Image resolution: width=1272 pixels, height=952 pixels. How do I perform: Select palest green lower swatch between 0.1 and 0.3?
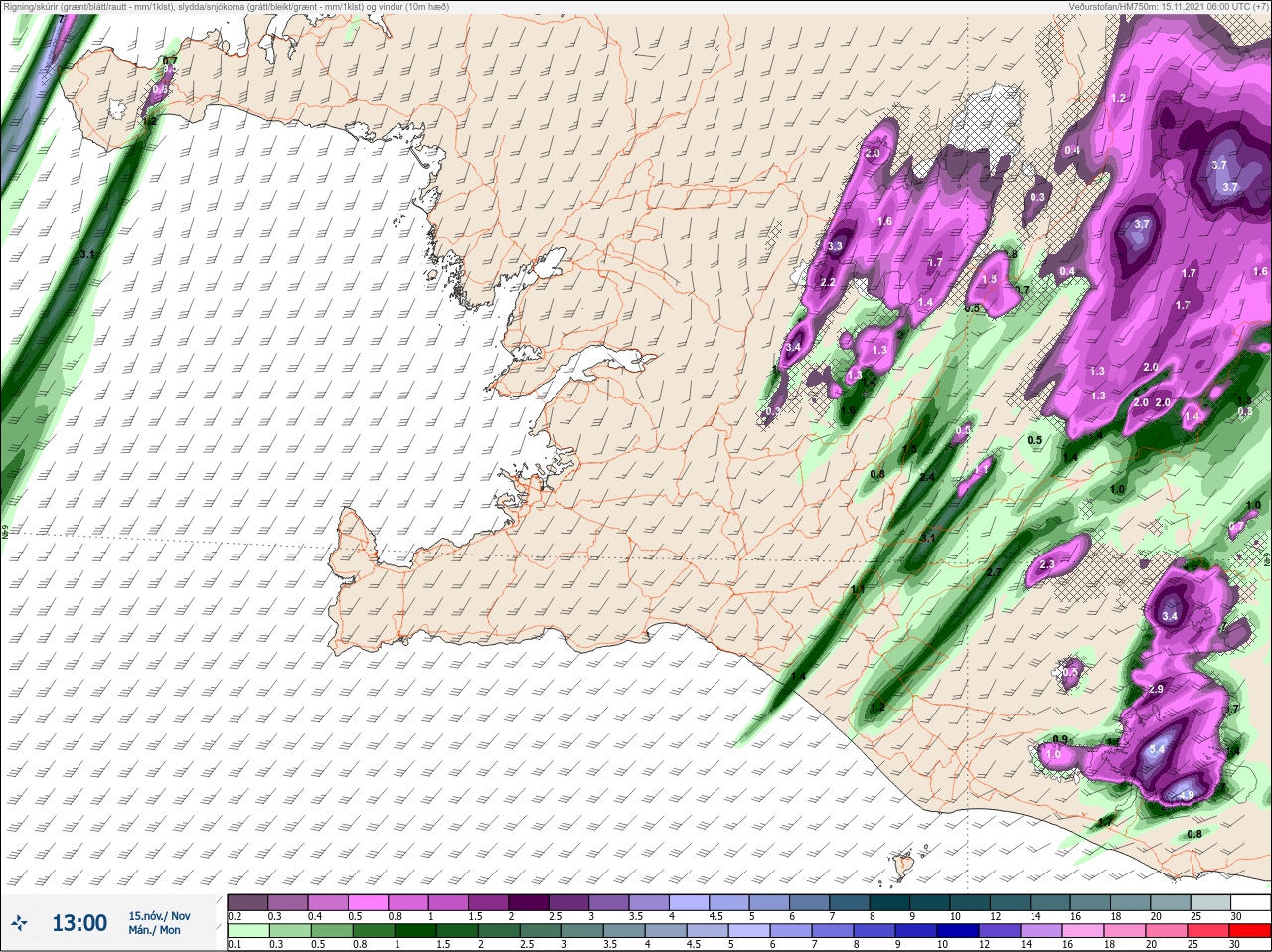pyautogui.click(x=248, y=930)
